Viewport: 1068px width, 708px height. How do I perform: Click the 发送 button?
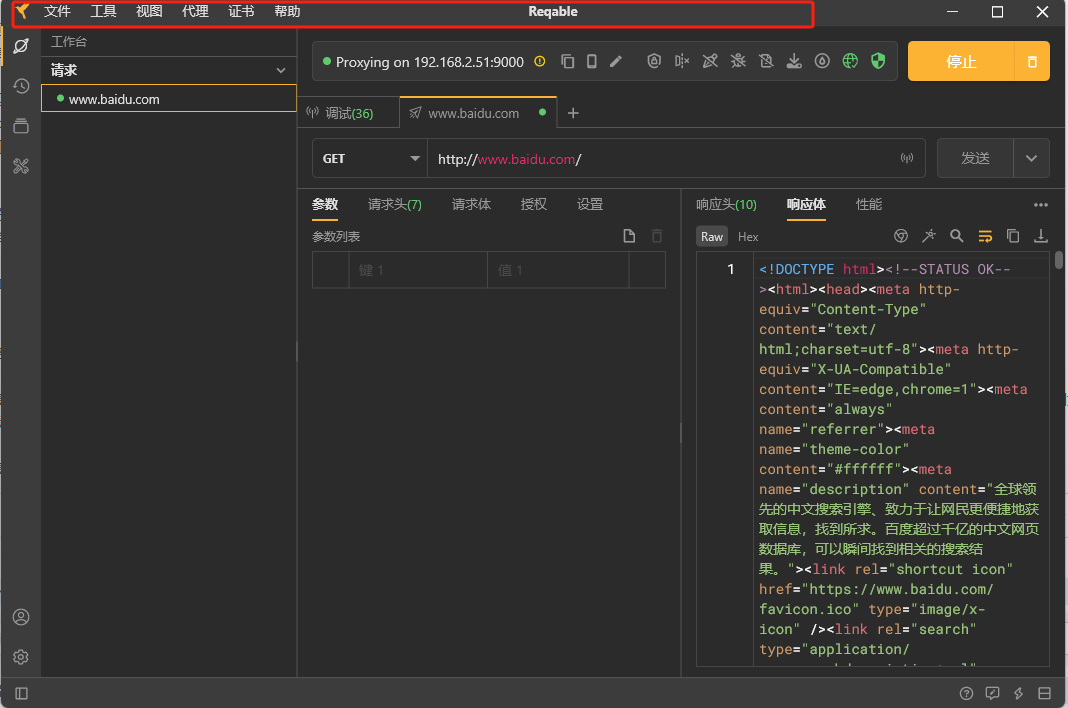(x=975, y=158)
